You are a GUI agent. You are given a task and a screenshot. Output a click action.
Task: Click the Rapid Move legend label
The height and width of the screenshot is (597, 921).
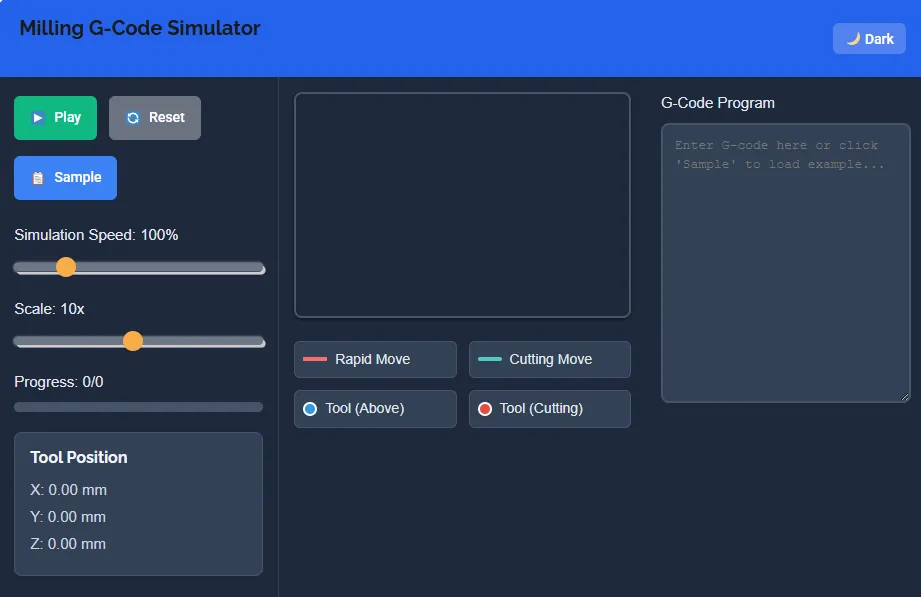point(372,359)
